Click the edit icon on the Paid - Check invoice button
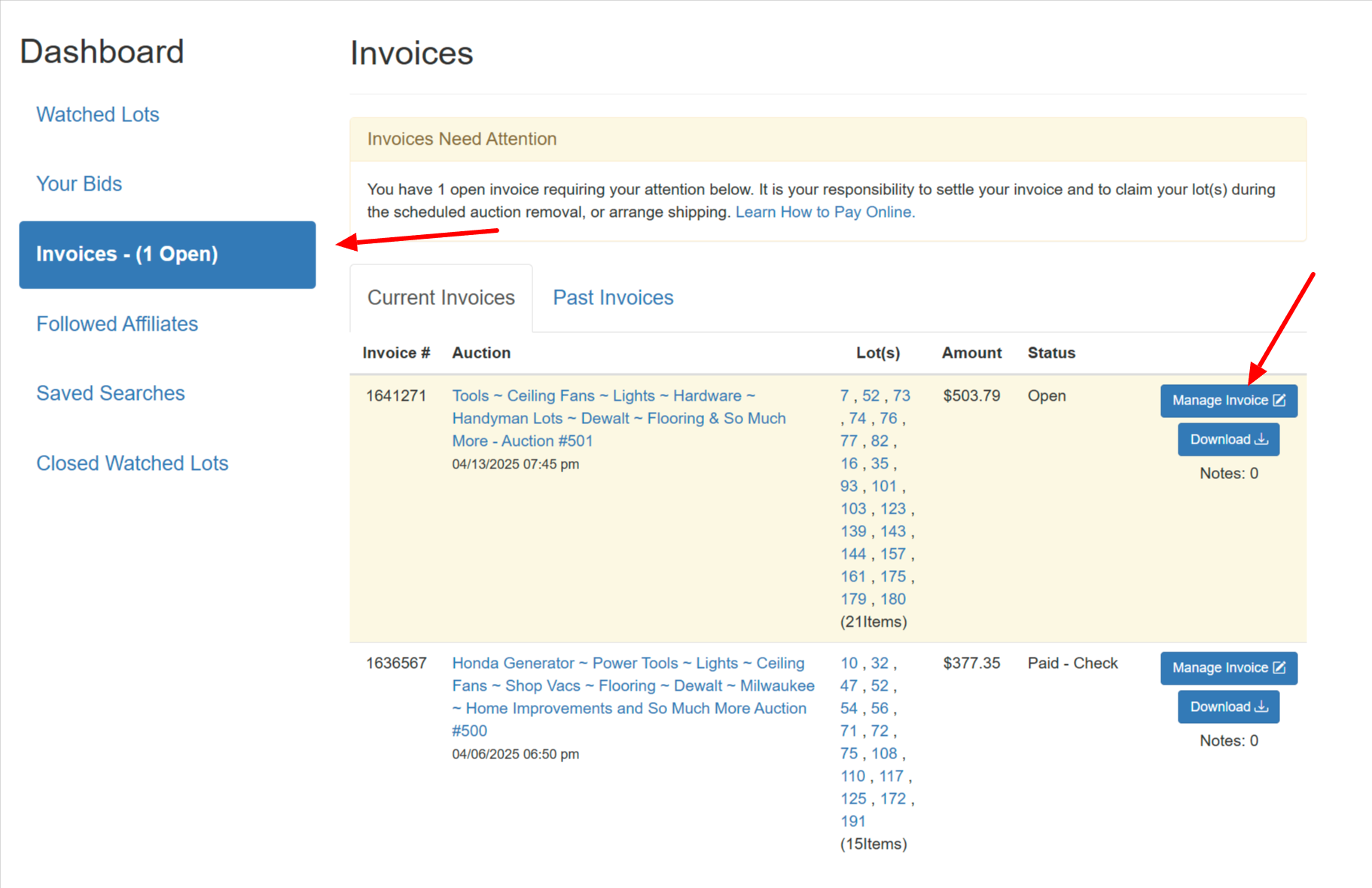 point(1279,668)
